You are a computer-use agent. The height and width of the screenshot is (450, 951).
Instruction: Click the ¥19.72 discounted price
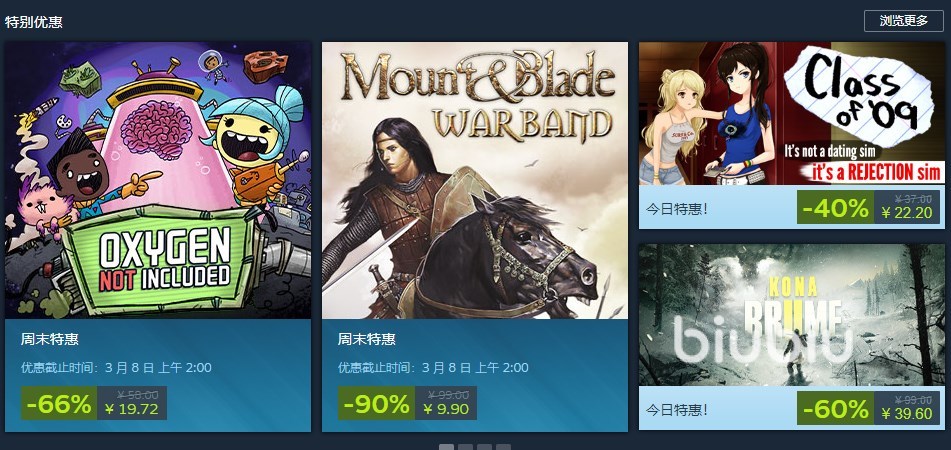132,409
